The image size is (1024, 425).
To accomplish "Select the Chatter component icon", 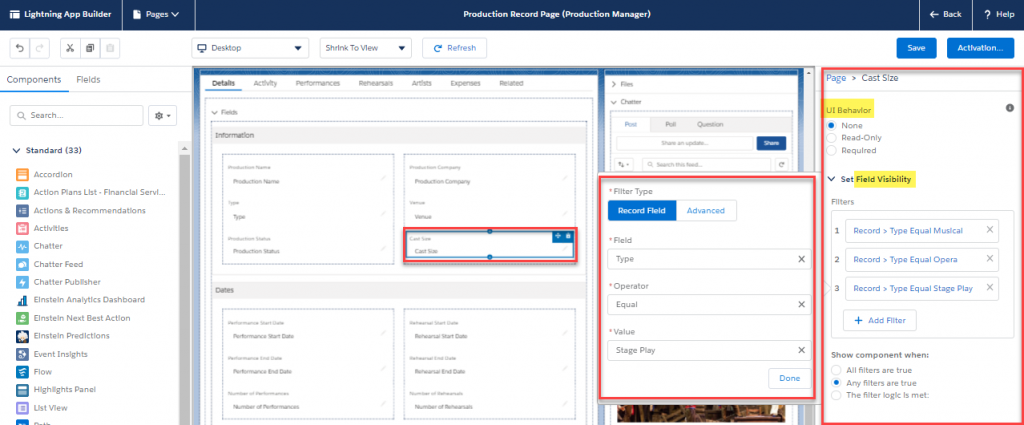I will (22, 246).
